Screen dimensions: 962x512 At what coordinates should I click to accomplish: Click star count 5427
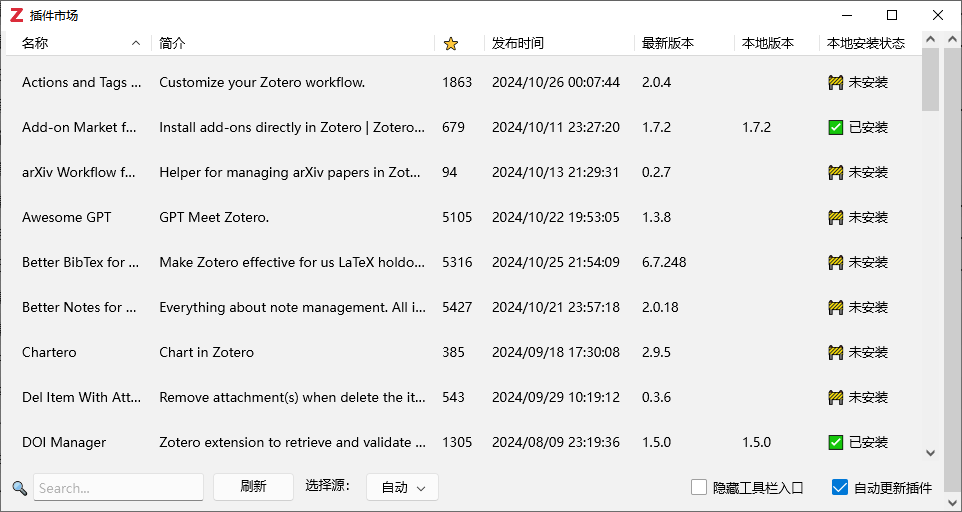(x=457, y=307)
